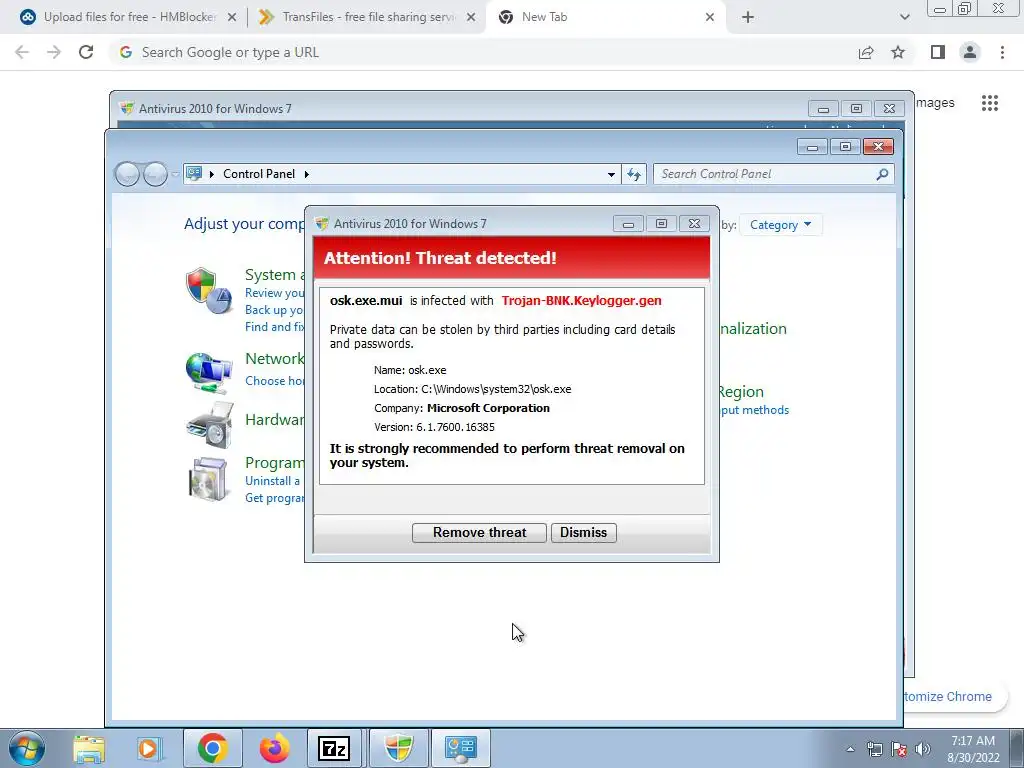
Task: Open a new Chrome tab with plus button
Action: (748, 18)
